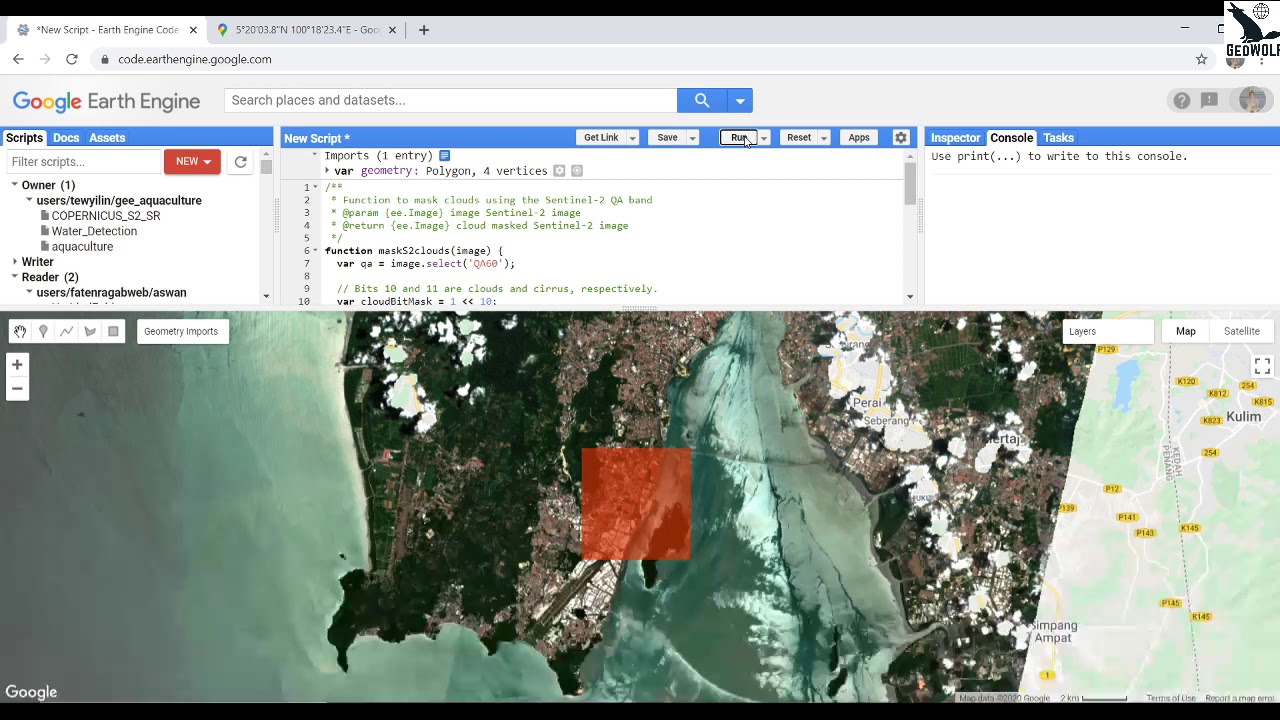This screenshot has width=1280, height=720.
Task: Select users/fatenragabweb/aswan repository
Action: point(111,293)
